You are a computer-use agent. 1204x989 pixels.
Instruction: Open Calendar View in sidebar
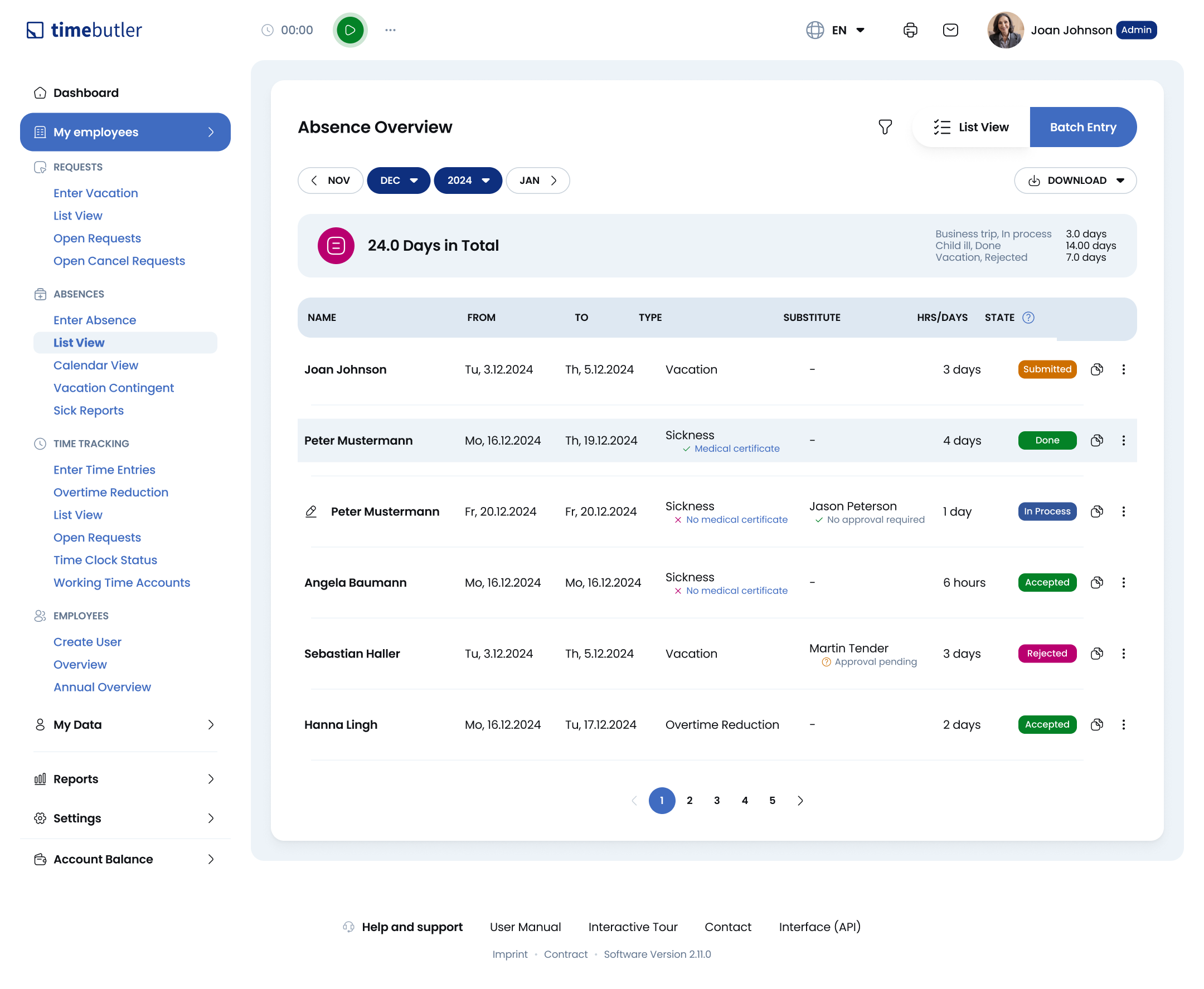click(x=96, y=365)
